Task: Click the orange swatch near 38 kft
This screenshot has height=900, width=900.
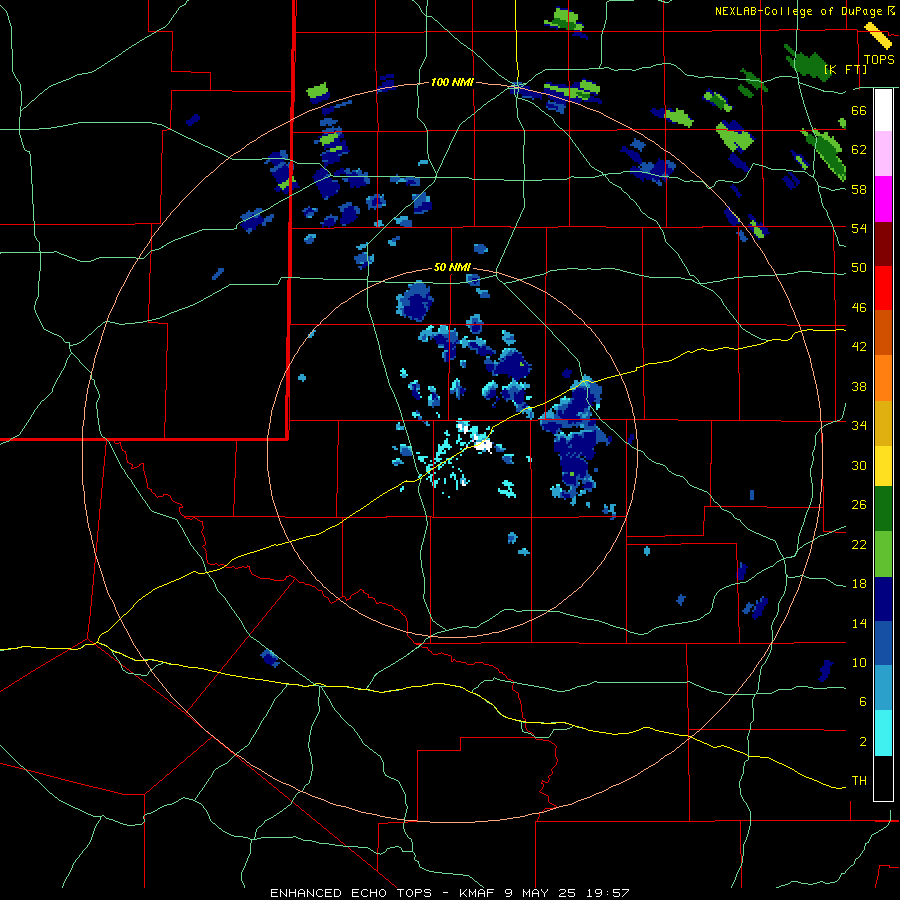Action: point(883,378)
